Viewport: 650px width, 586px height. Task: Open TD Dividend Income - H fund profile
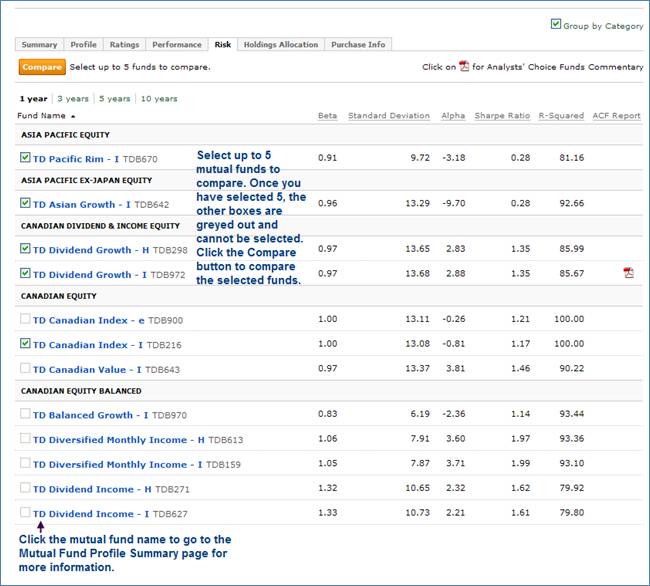coord(92,489)
